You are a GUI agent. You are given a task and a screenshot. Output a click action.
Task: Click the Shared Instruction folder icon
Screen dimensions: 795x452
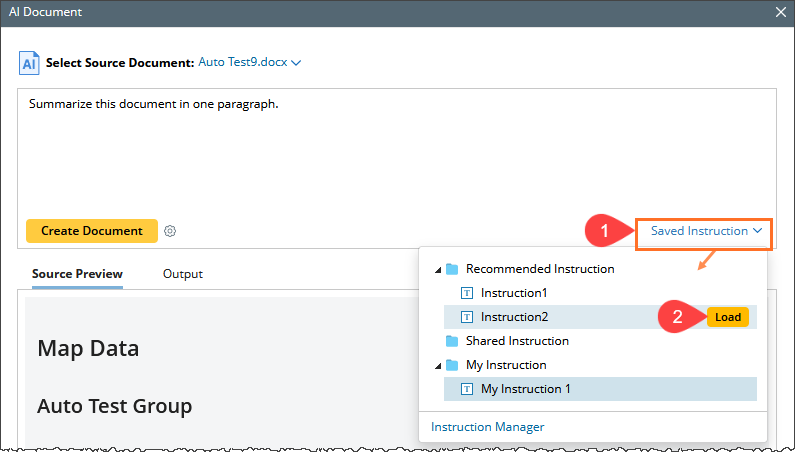click(452, 341)
